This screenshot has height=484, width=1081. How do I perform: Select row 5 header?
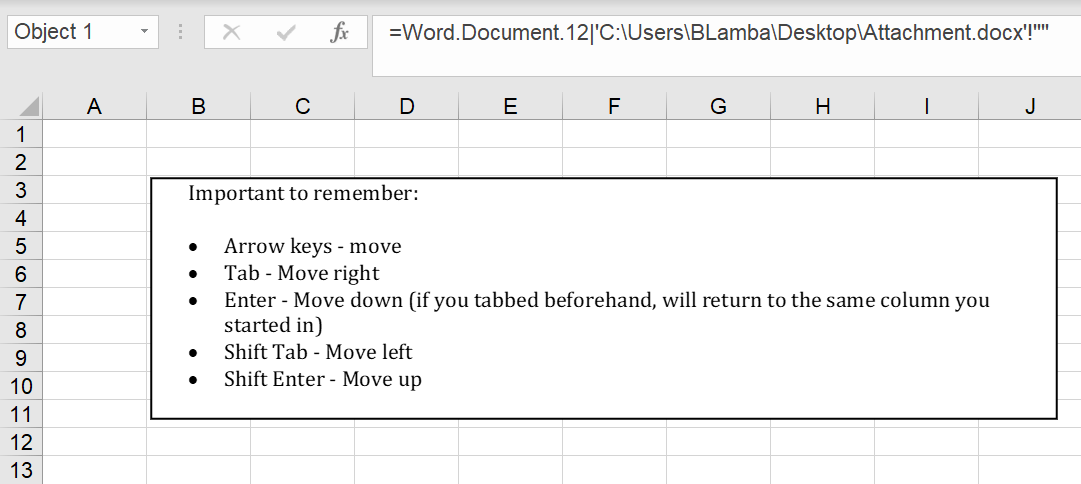point(21,246)
